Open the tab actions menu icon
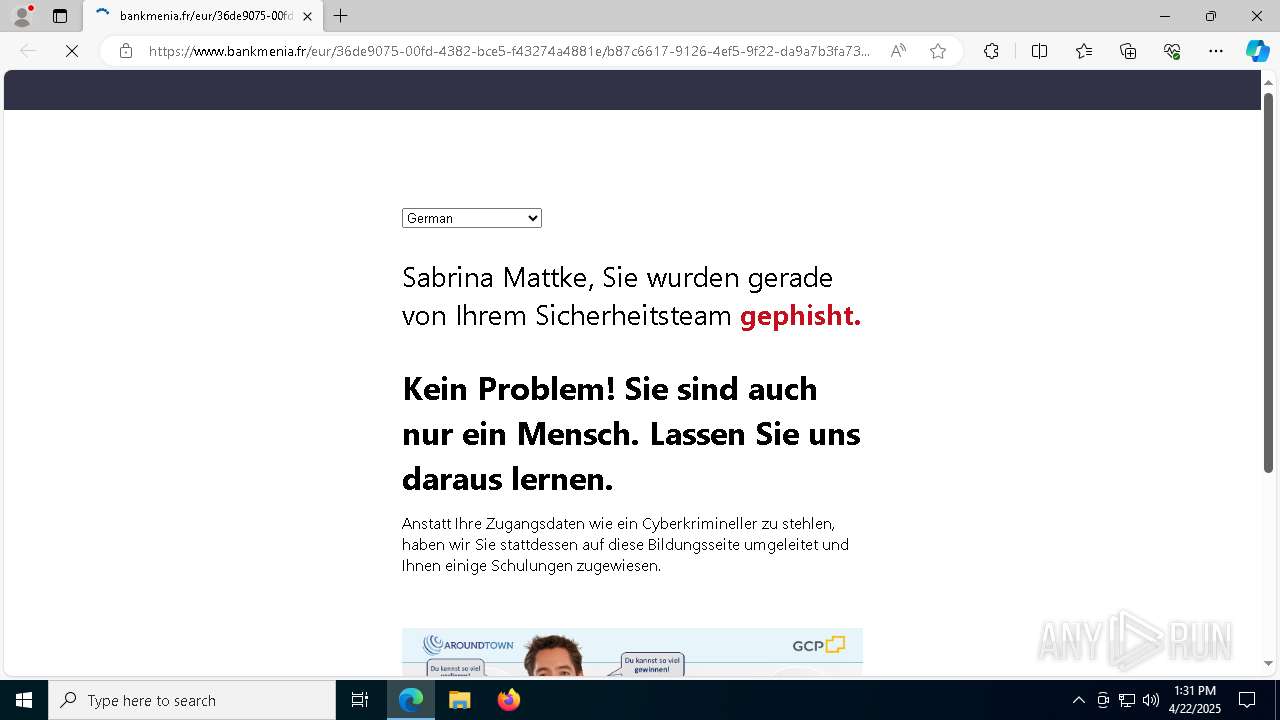 coord(60,16)
